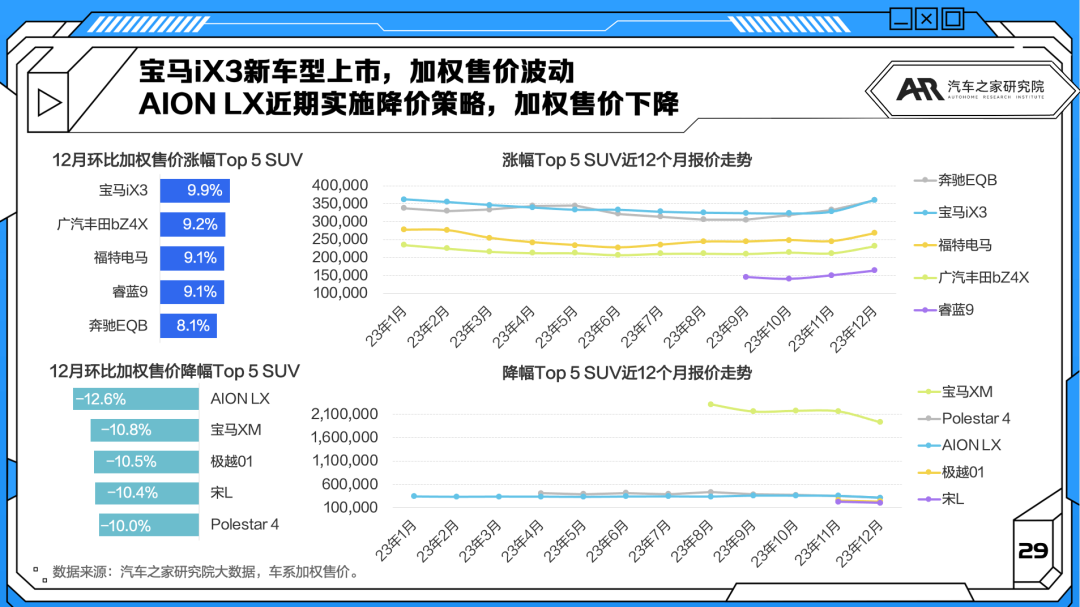The image size is (1080, 607).
Task: Click 睿蓝9 line's first point at 23年9月
Action: pos(746,277)
